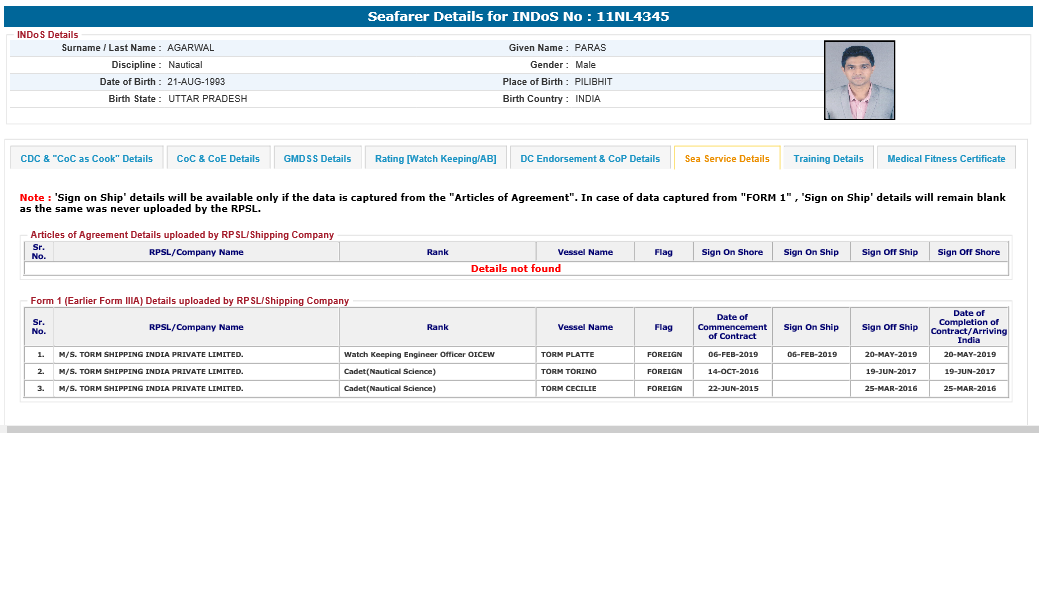
Task: Click the 'Details not found' message
Action: (515, 269)
